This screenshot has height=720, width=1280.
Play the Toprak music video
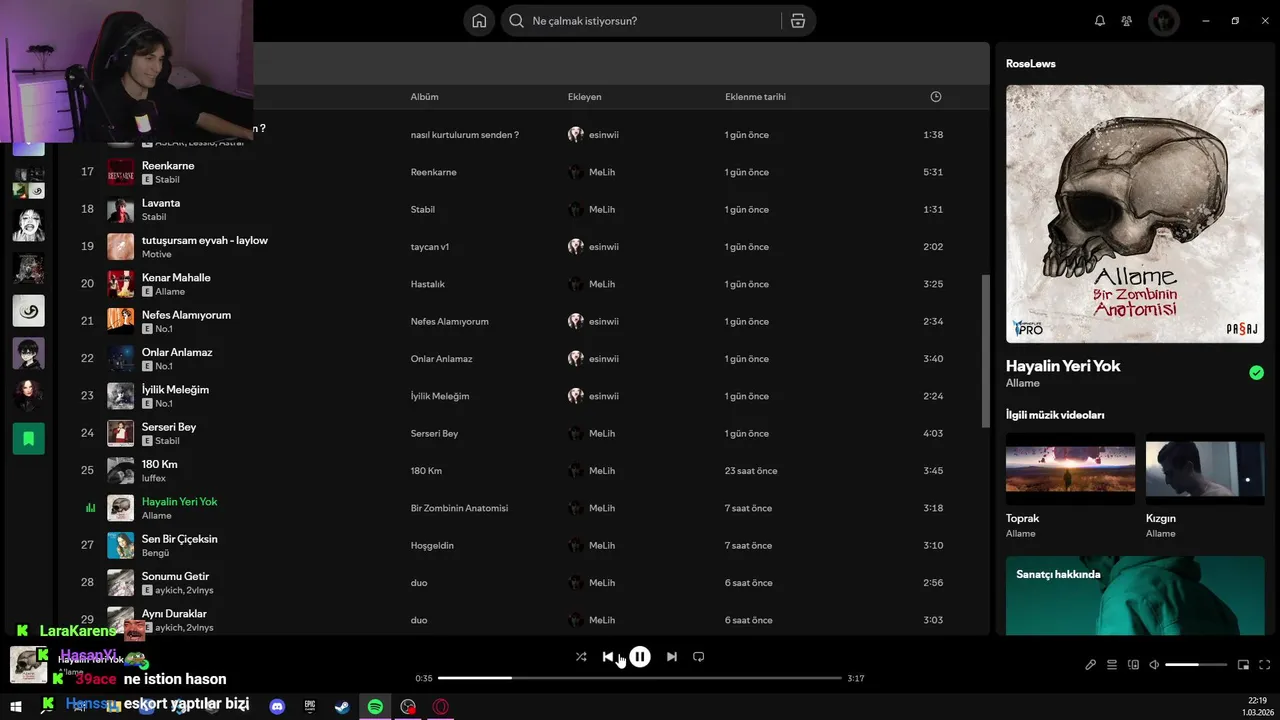pyautogui.click(x=1070, y=469)
